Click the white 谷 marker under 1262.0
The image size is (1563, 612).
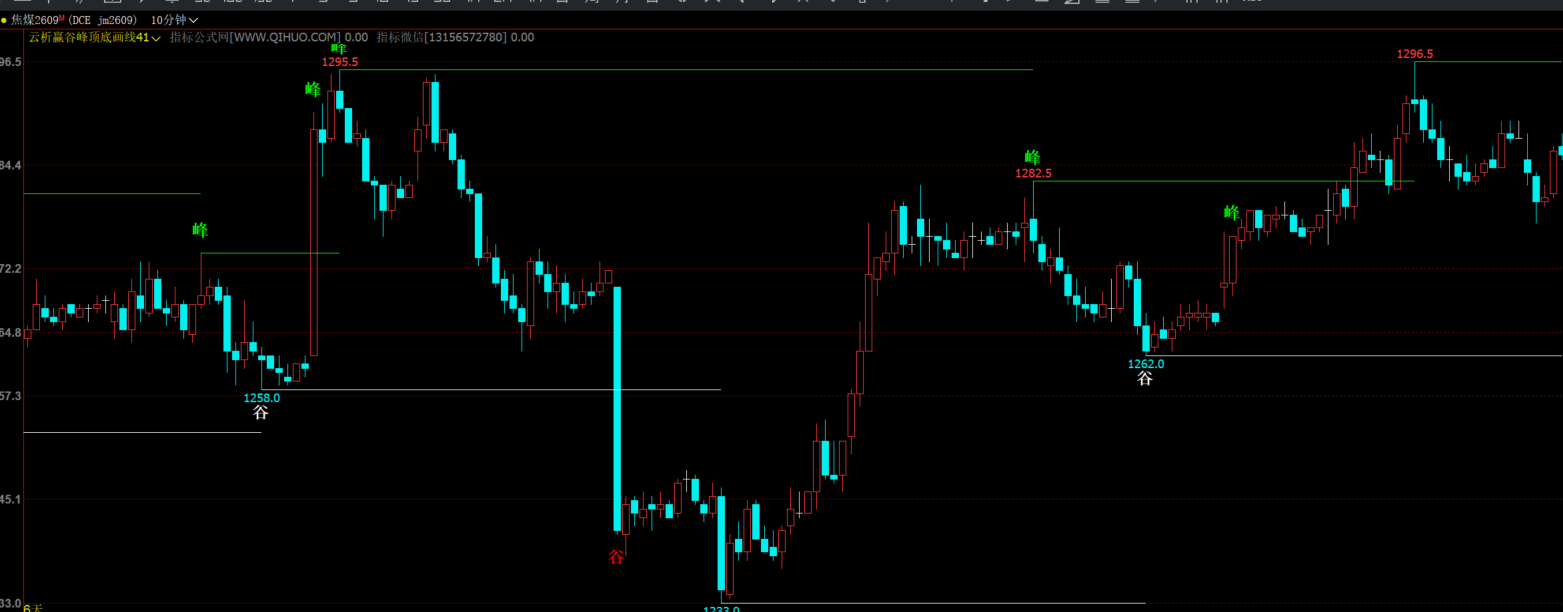[x=1145, y=379]
